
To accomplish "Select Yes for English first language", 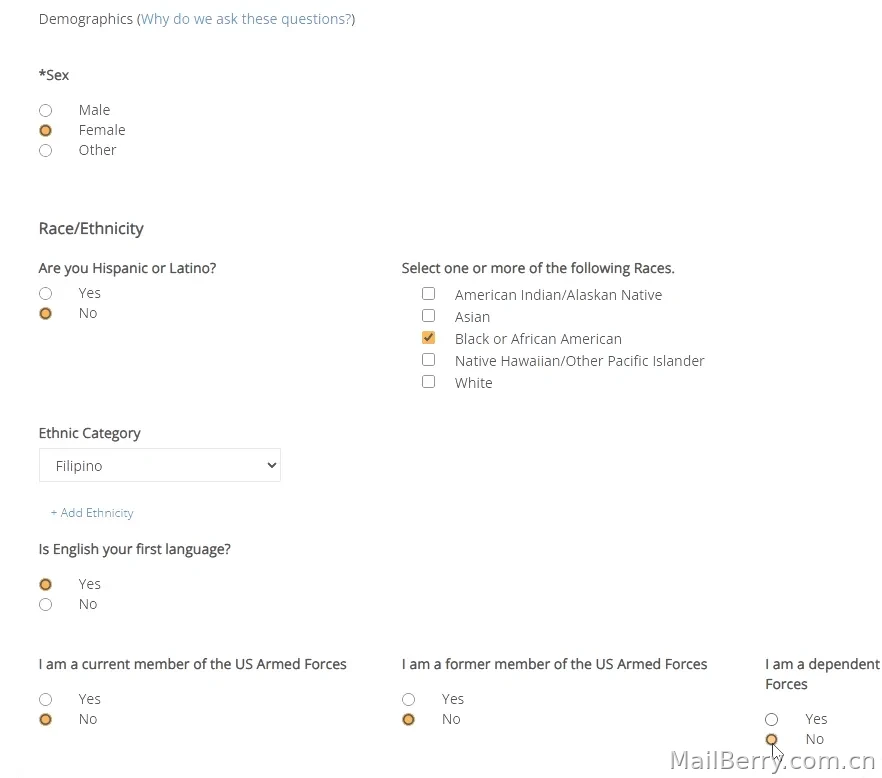I will pos(46,584).
